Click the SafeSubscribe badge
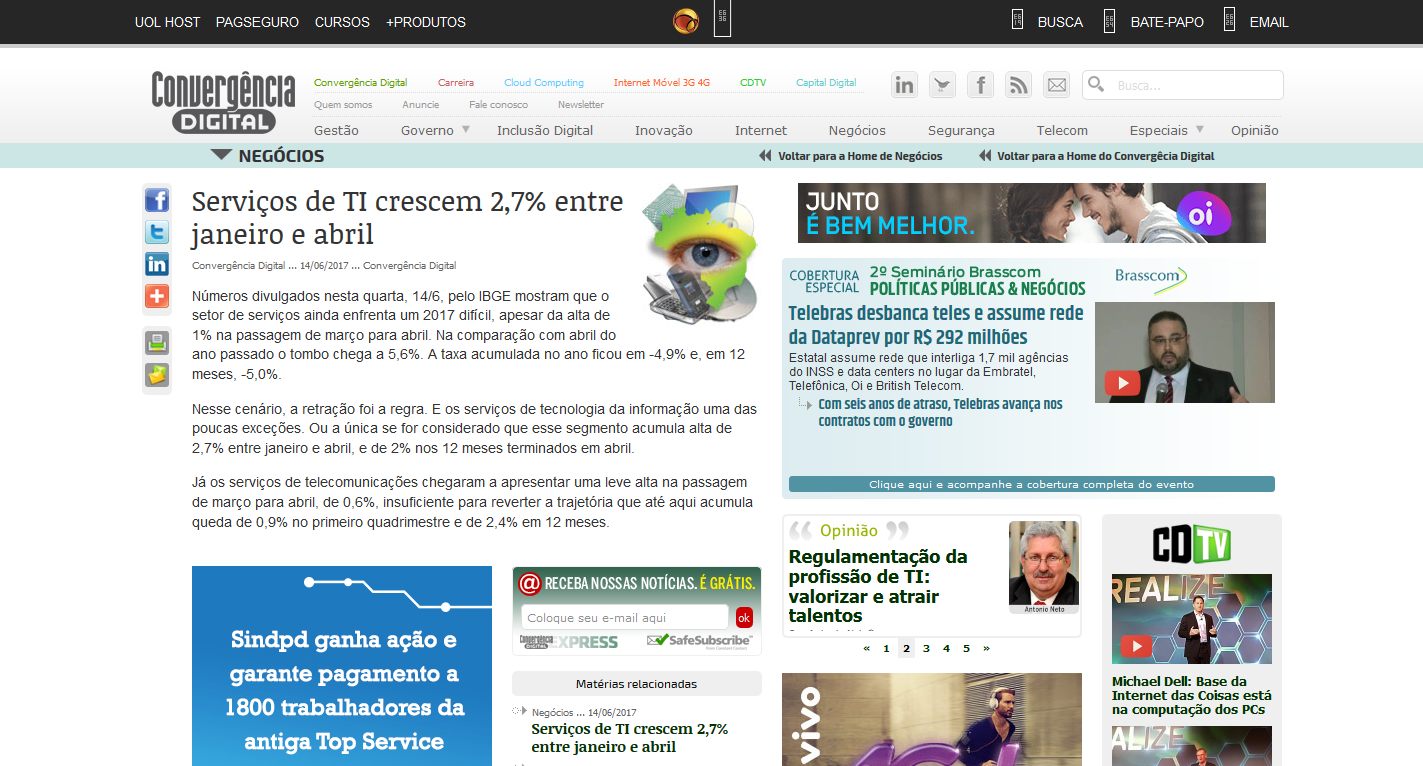 [x=700, y=640]
